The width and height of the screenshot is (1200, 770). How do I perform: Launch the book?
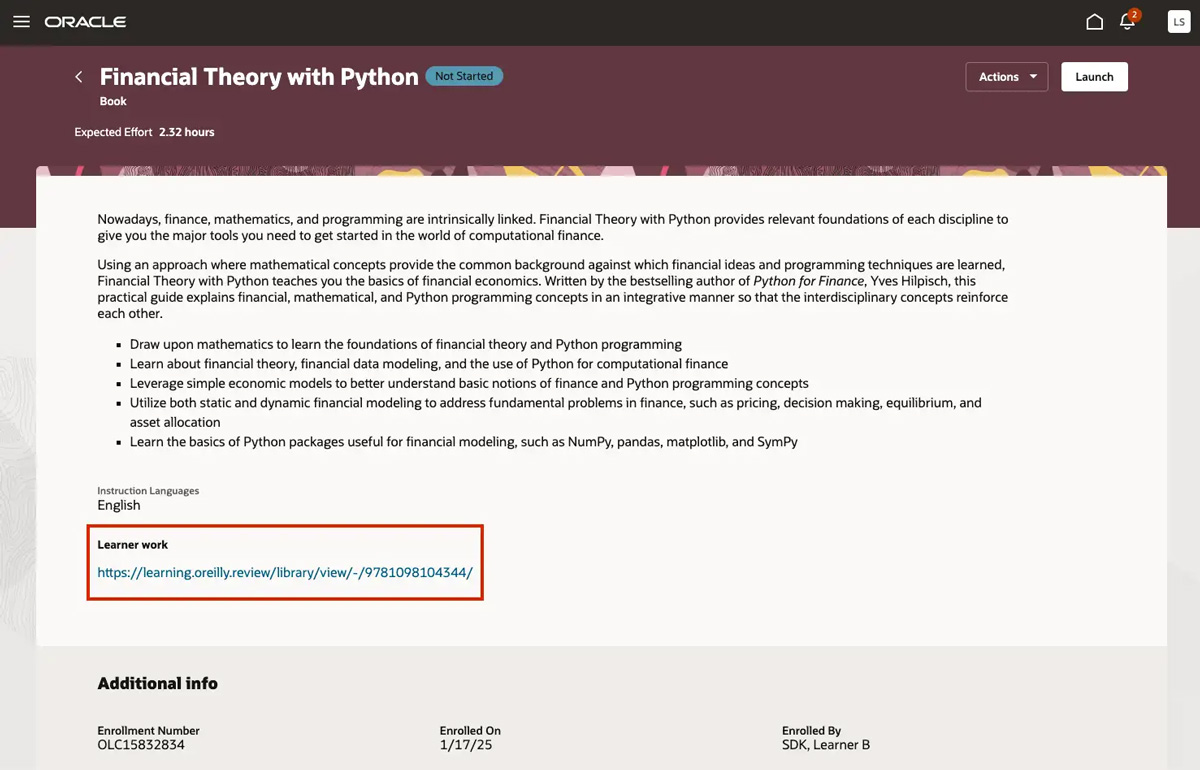(x=1094, y=77)
